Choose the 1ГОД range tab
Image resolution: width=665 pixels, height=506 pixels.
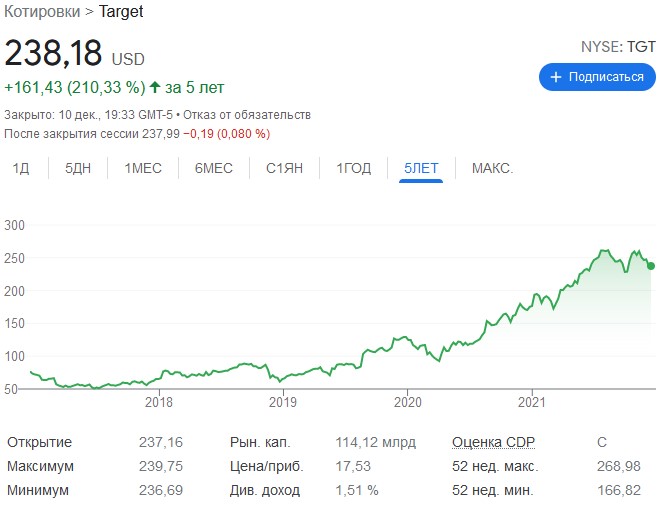click(x=354, y=168)
